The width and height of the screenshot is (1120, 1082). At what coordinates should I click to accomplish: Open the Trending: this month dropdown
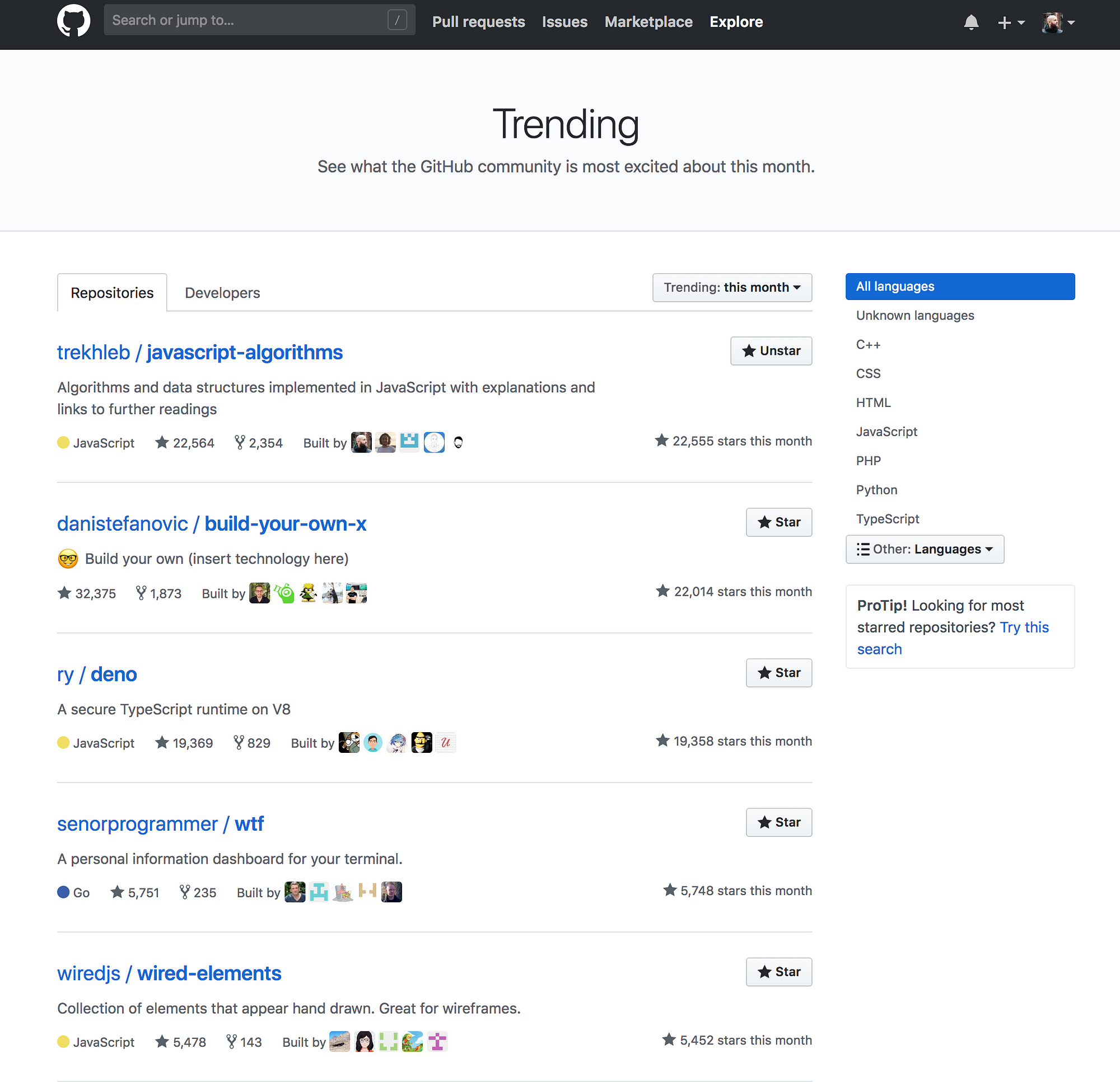732,287
